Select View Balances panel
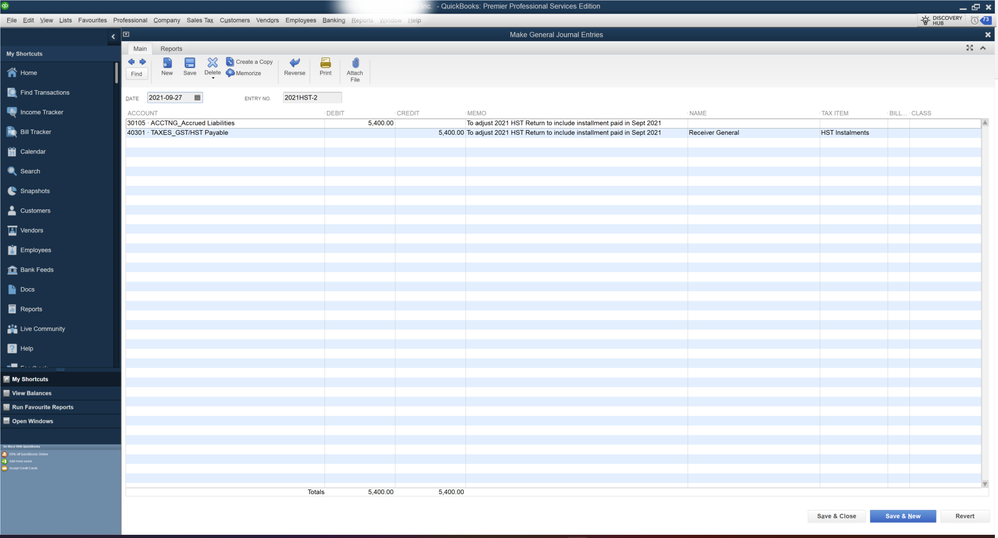The width and height of the screenshot is (998, 538). (60, 393)
